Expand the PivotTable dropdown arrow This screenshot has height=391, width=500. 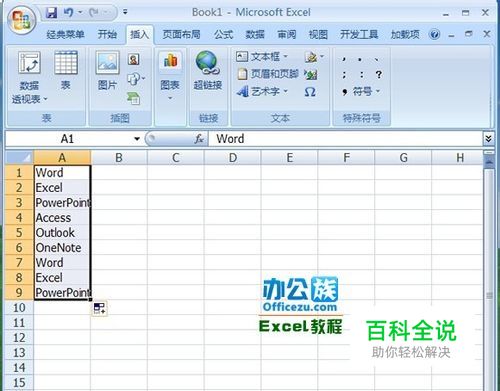pyautogui.click(x=45, y=99)
